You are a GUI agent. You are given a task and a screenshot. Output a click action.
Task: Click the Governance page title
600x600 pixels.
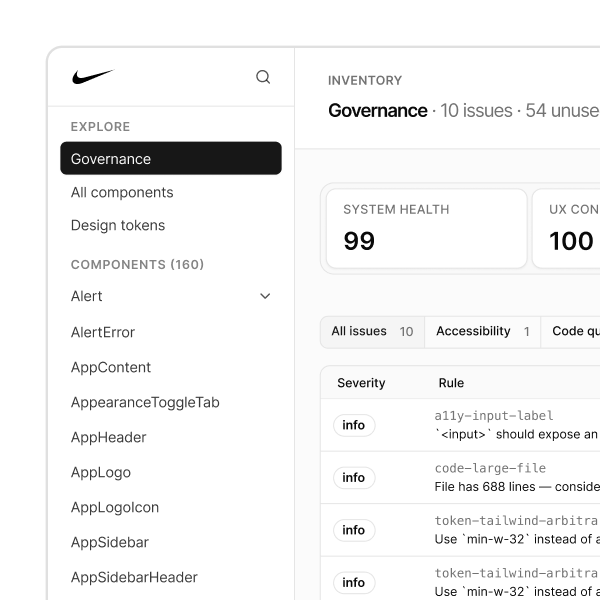click(x=378, y=111)
